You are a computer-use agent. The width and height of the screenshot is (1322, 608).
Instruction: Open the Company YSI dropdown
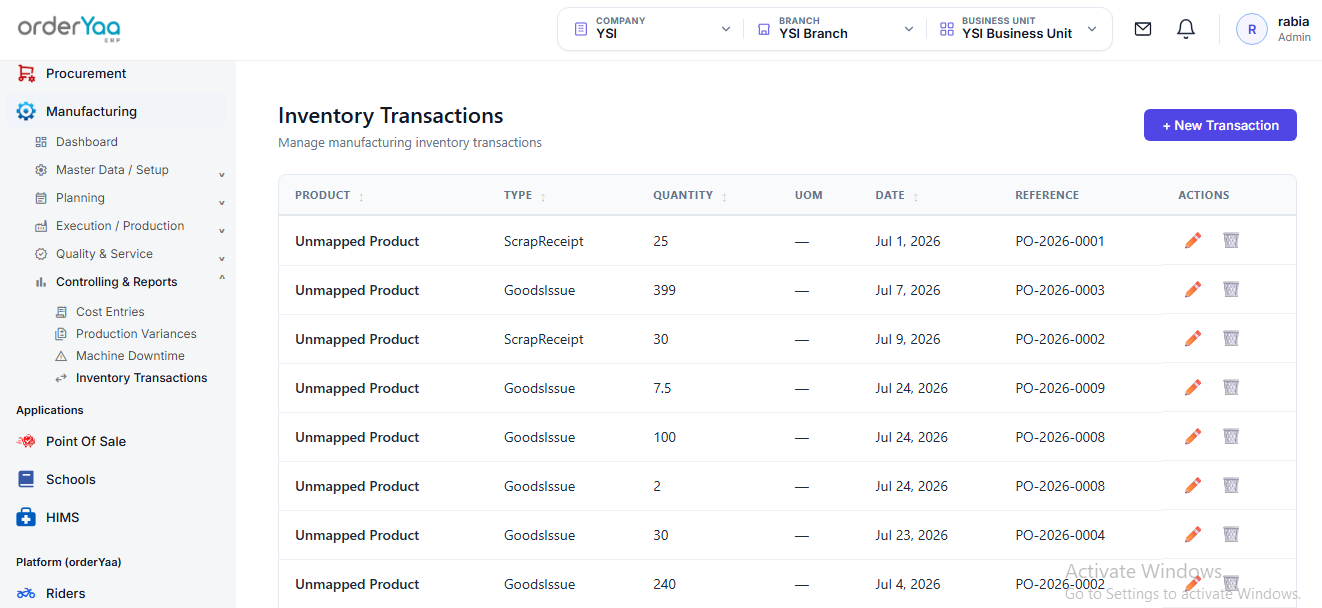click(653, 29)
